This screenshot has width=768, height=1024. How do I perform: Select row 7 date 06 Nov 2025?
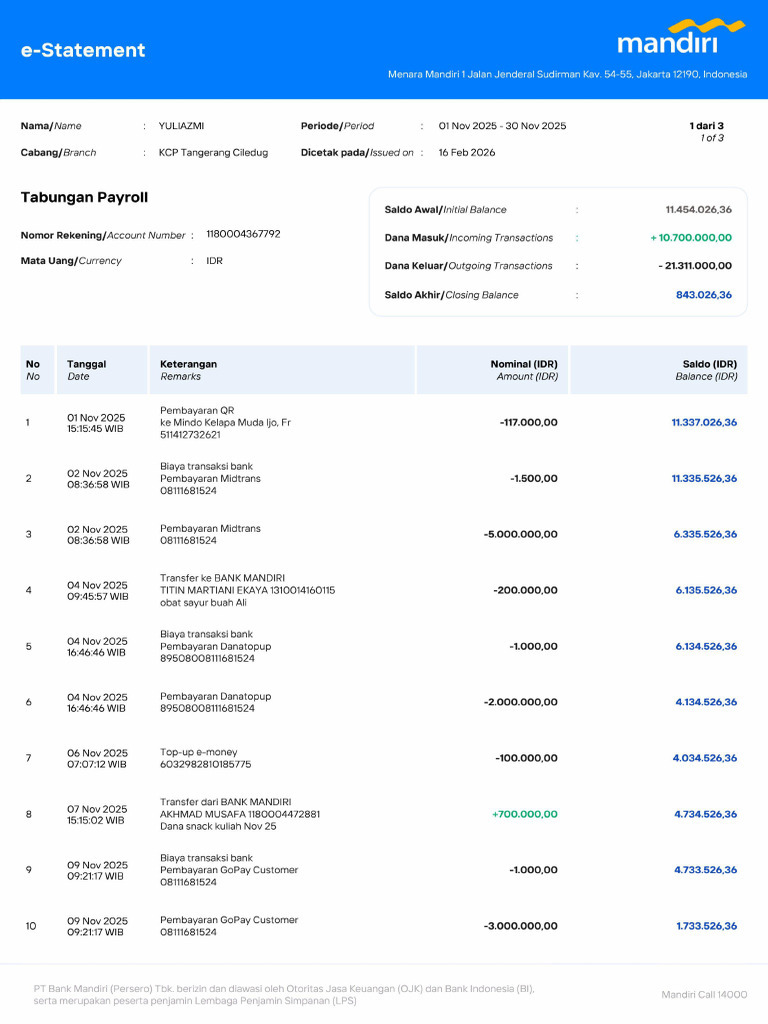97,753
